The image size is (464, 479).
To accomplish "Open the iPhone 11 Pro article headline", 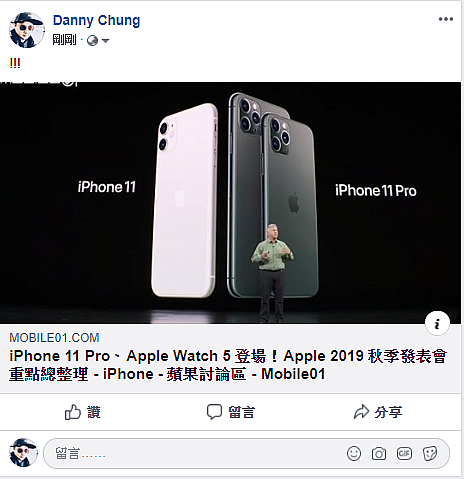I will 228,365.
